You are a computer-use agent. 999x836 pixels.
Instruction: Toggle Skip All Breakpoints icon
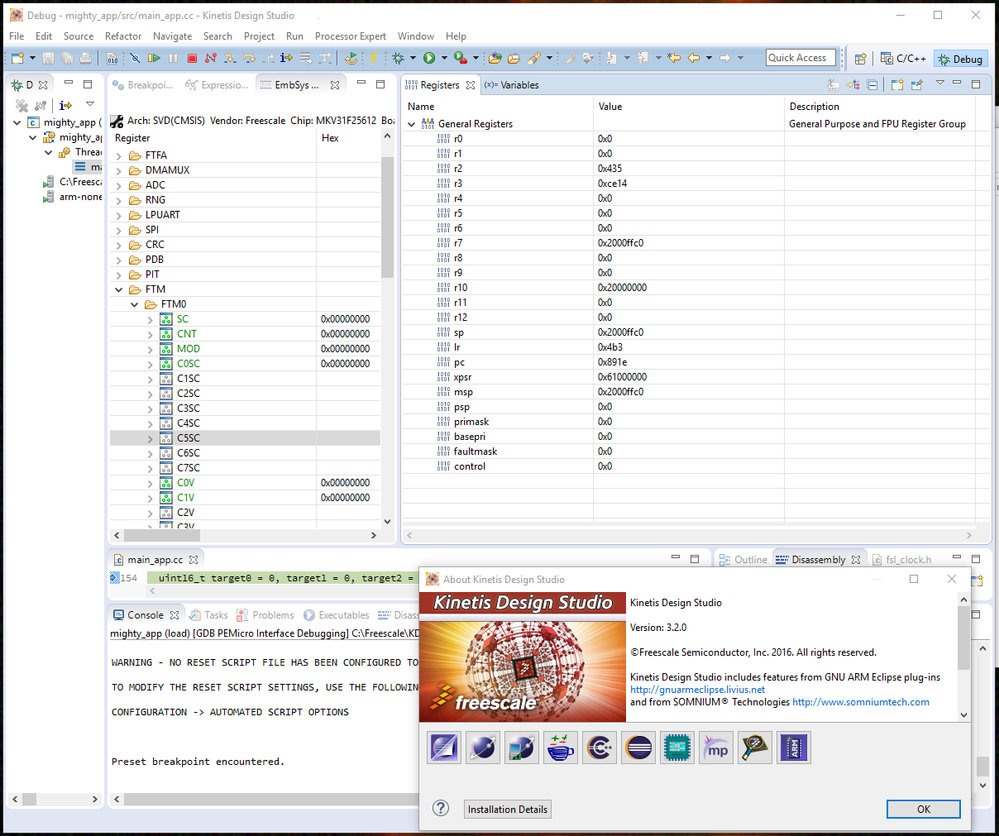134,58
